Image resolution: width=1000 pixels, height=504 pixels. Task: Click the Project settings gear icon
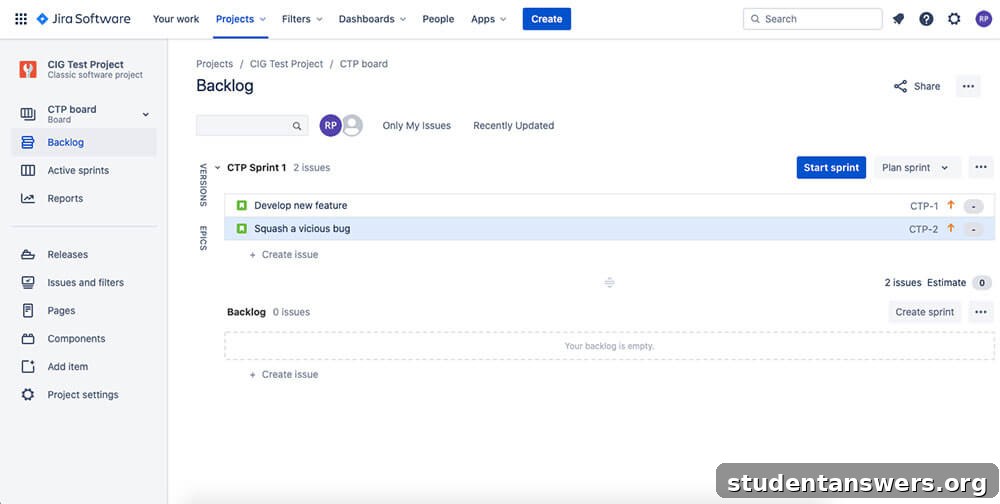(27, 395)
